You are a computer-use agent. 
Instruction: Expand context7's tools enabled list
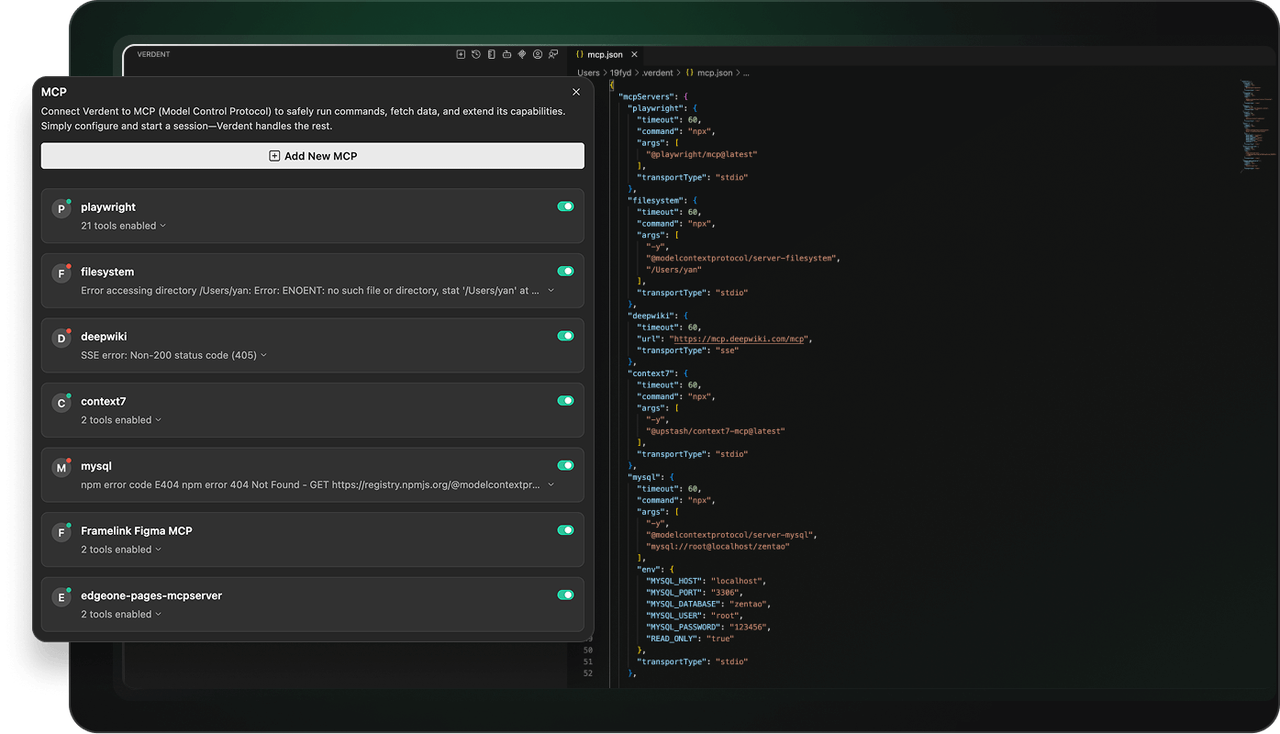pos(122,419)
